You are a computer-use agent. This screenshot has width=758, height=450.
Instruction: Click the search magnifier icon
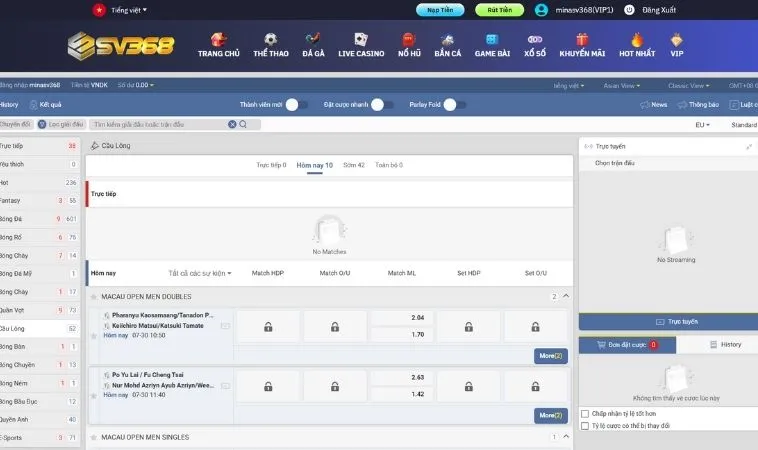click(x=242, y=125)
